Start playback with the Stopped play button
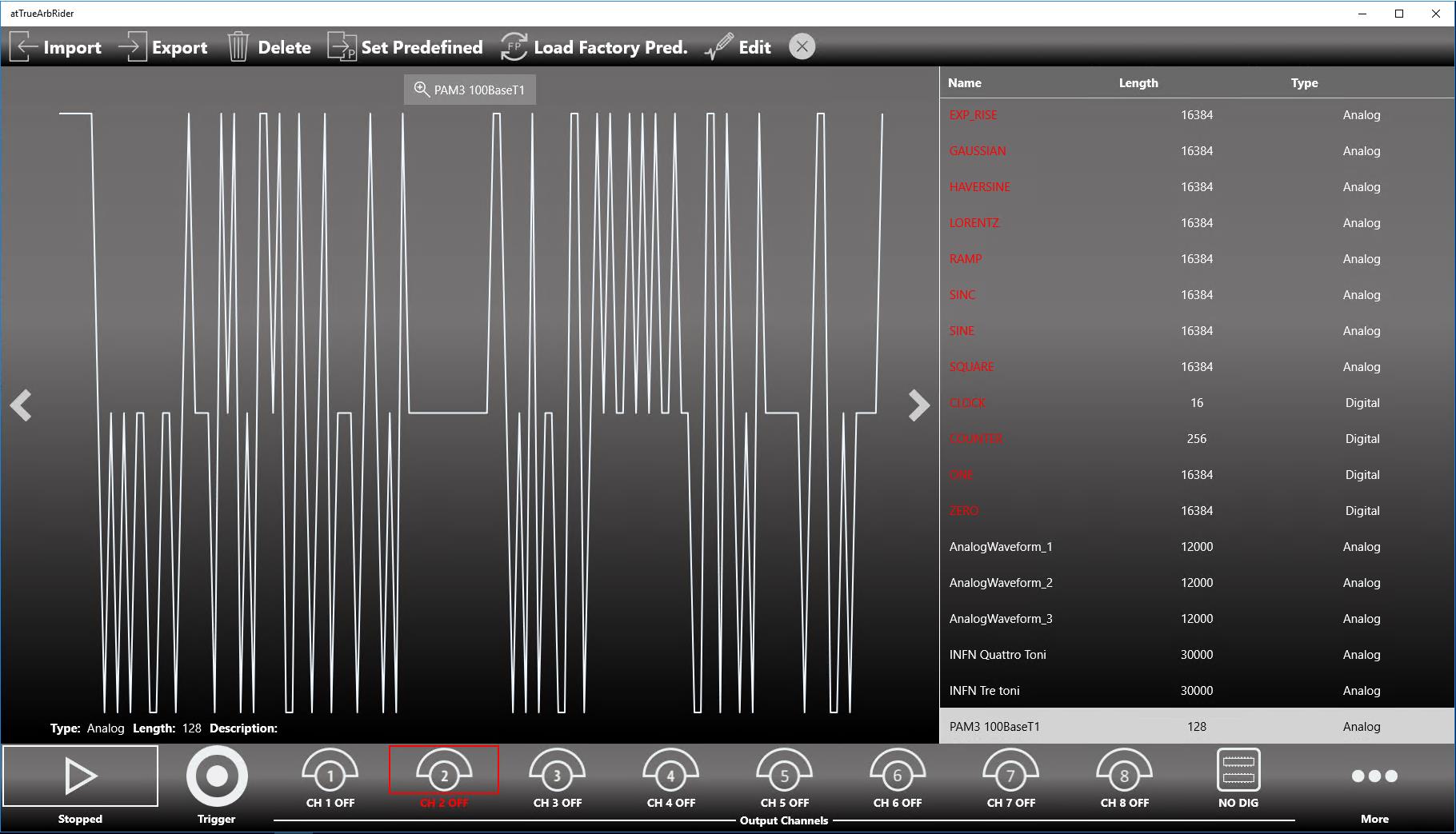This screenshot has height=834, width=1456. tap(80, 776)
